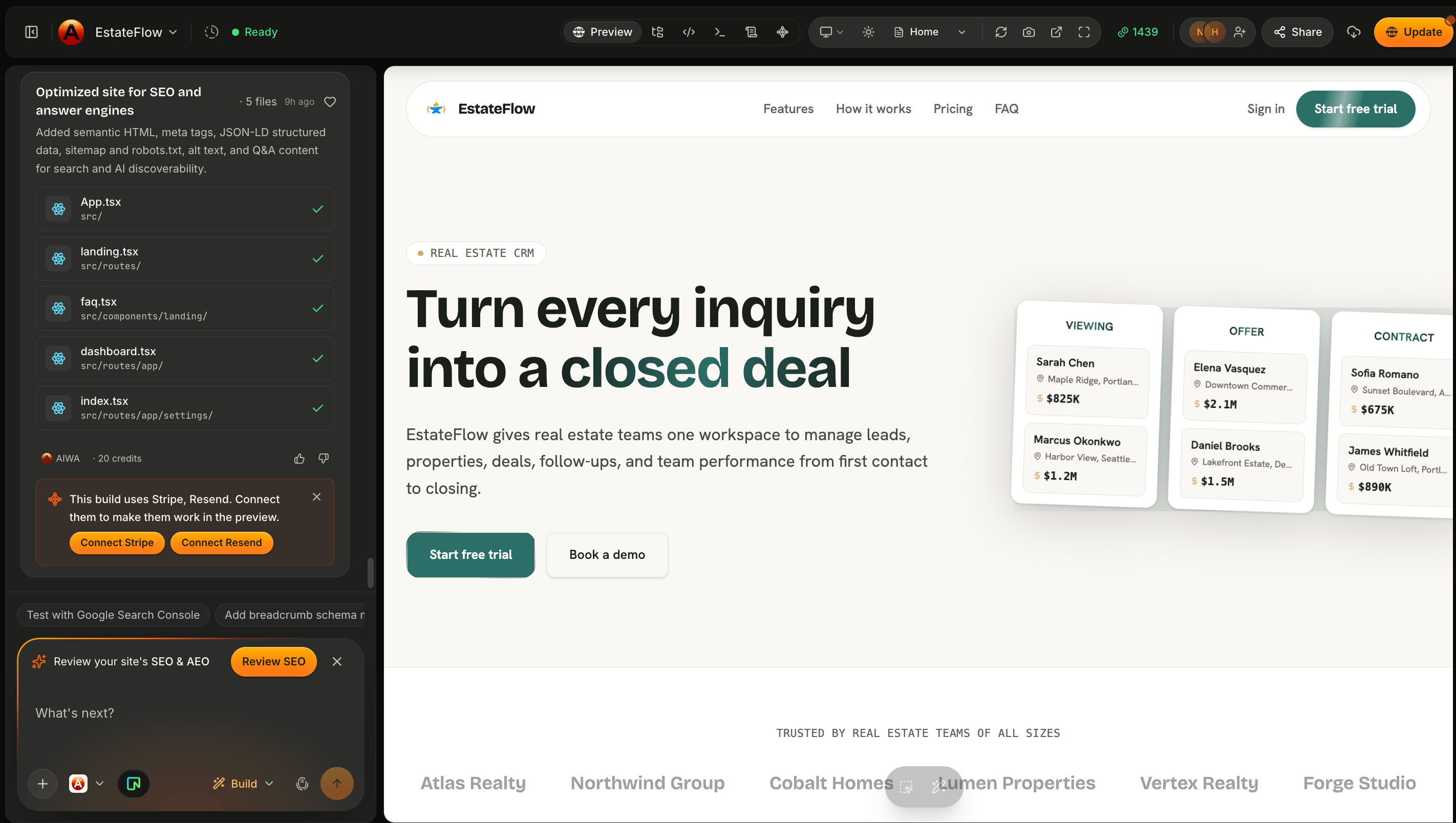Open Pricing in site navigation
This screenshot has height=823, width=1456.
pos(953,109)
